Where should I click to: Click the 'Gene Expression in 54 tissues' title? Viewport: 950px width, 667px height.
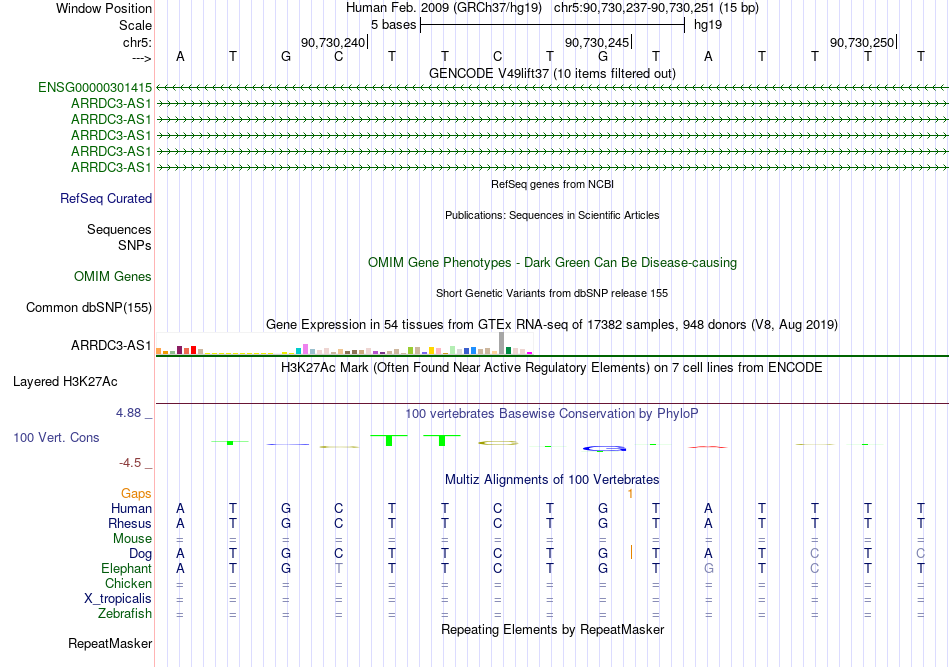[x=552, y=325]
